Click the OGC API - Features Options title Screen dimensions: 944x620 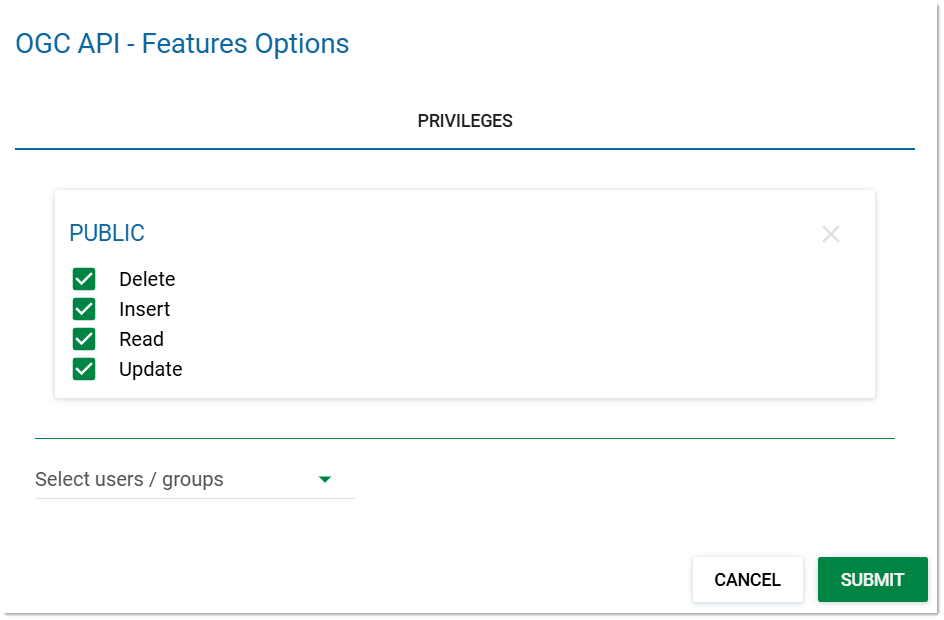182,44
